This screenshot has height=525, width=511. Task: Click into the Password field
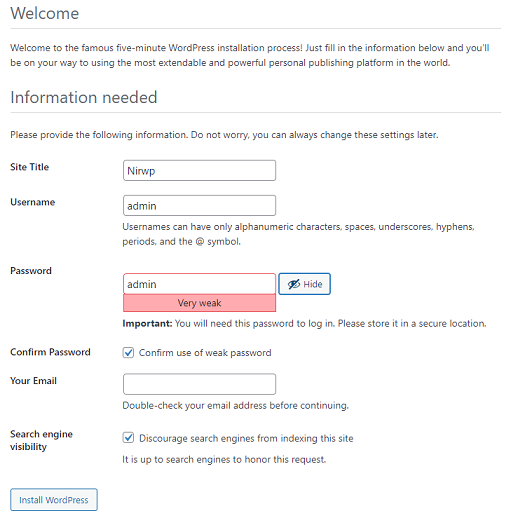point(200,284)
